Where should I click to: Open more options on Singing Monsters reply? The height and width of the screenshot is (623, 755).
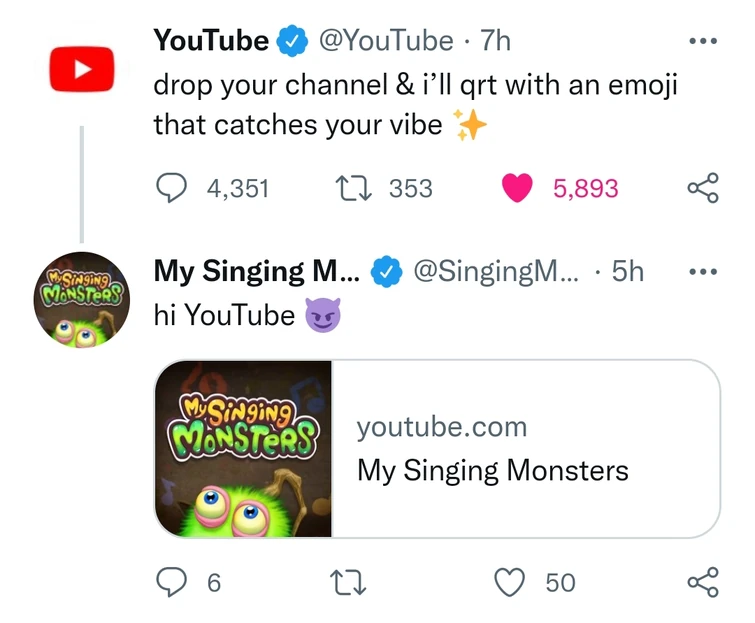703,272
